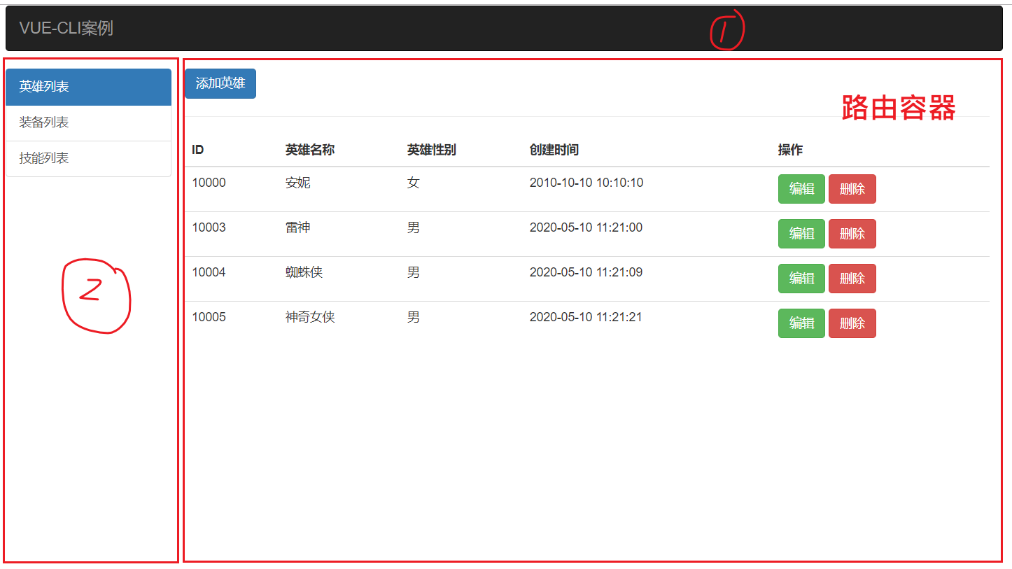Open 技能列表 in the sidebar
Image resolution: width=1012 pixels, height=569 pixels.
pos(88,158)
